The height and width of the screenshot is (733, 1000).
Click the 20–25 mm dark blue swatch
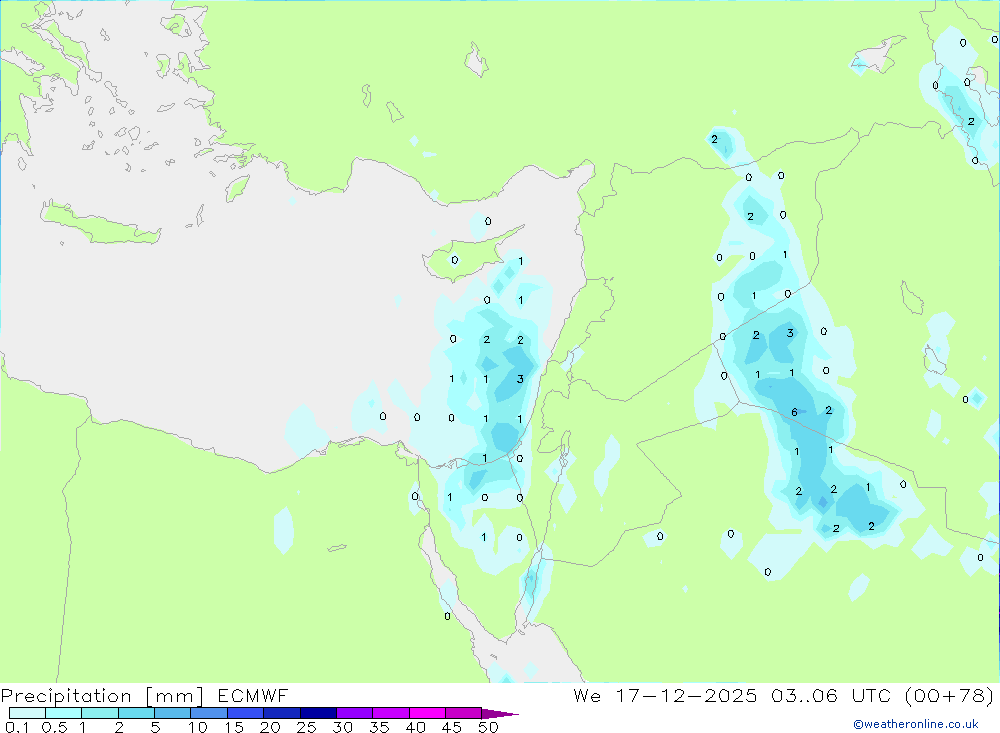[x=282, y=713]
